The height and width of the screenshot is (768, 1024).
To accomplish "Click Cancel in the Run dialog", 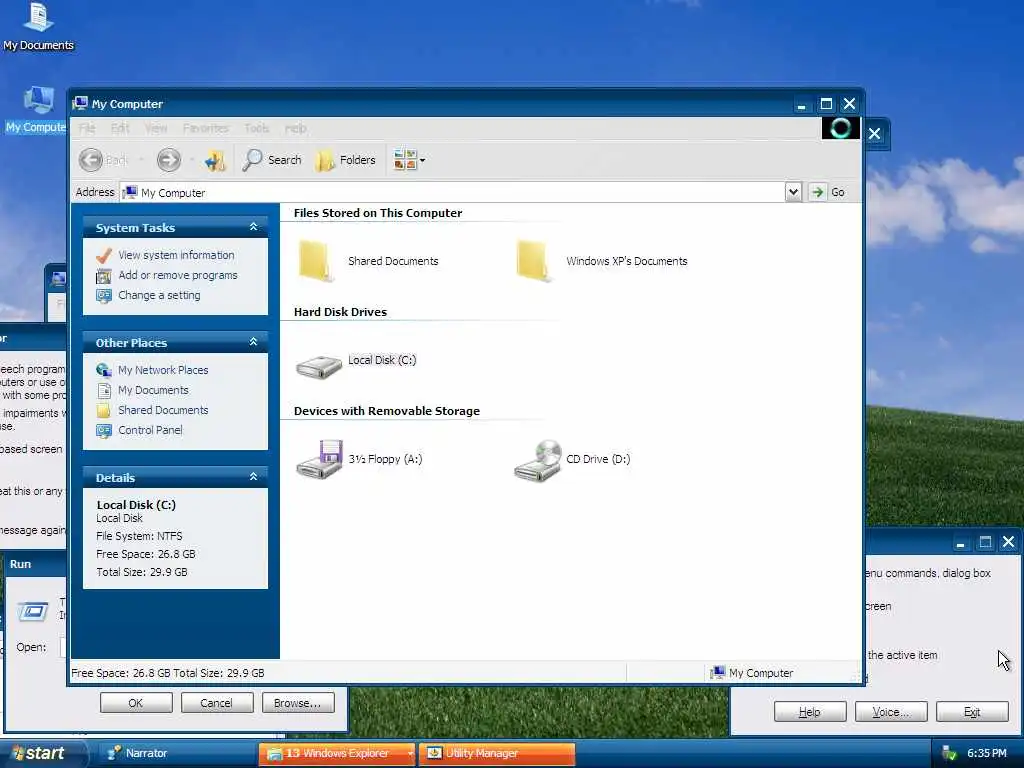I will [216, 703].
